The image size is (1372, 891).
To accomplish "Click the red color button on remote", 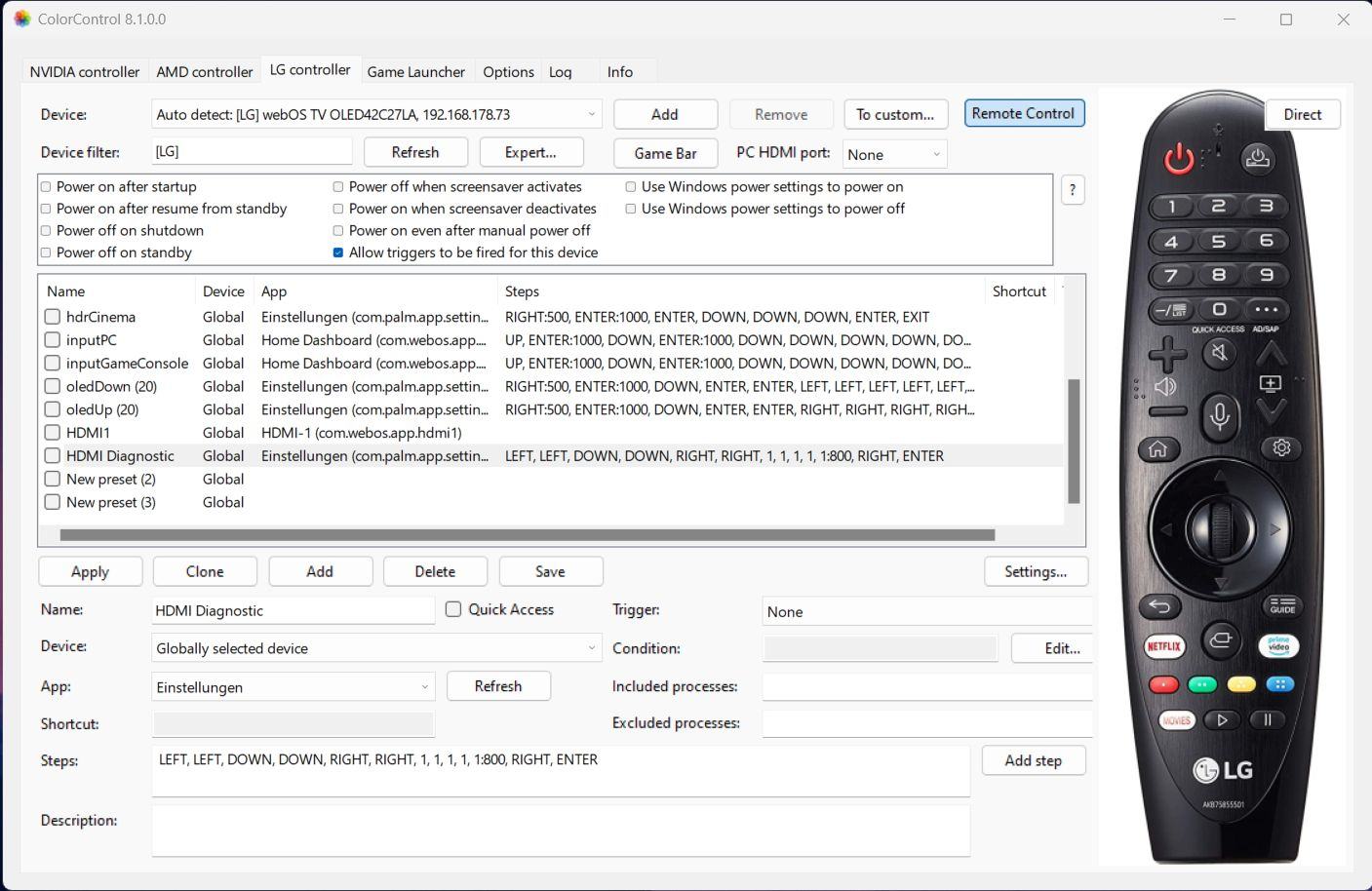I will (x=1163, y=685).
